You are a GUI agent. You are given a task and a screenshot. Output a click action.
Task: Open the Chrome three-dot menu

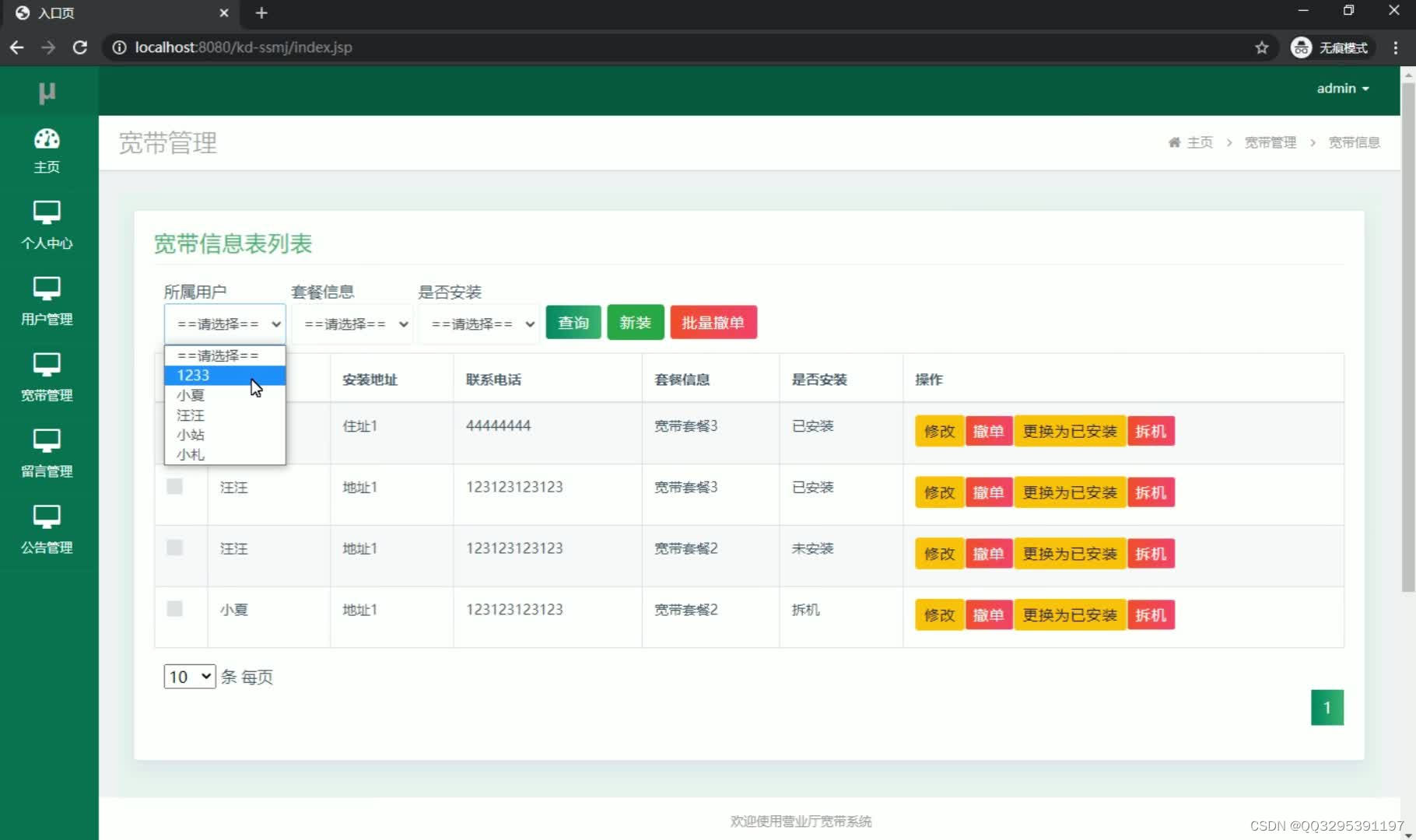point(1396,47)
